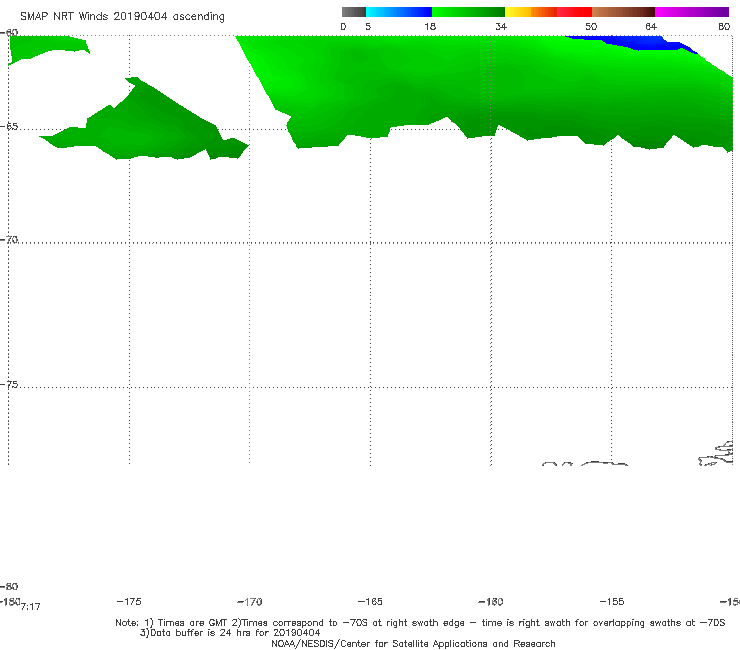Pick the magenta-purple segment of wind scale
Image resolution: width=740 pixels, height=650 pixels.
tap(692, 12)
